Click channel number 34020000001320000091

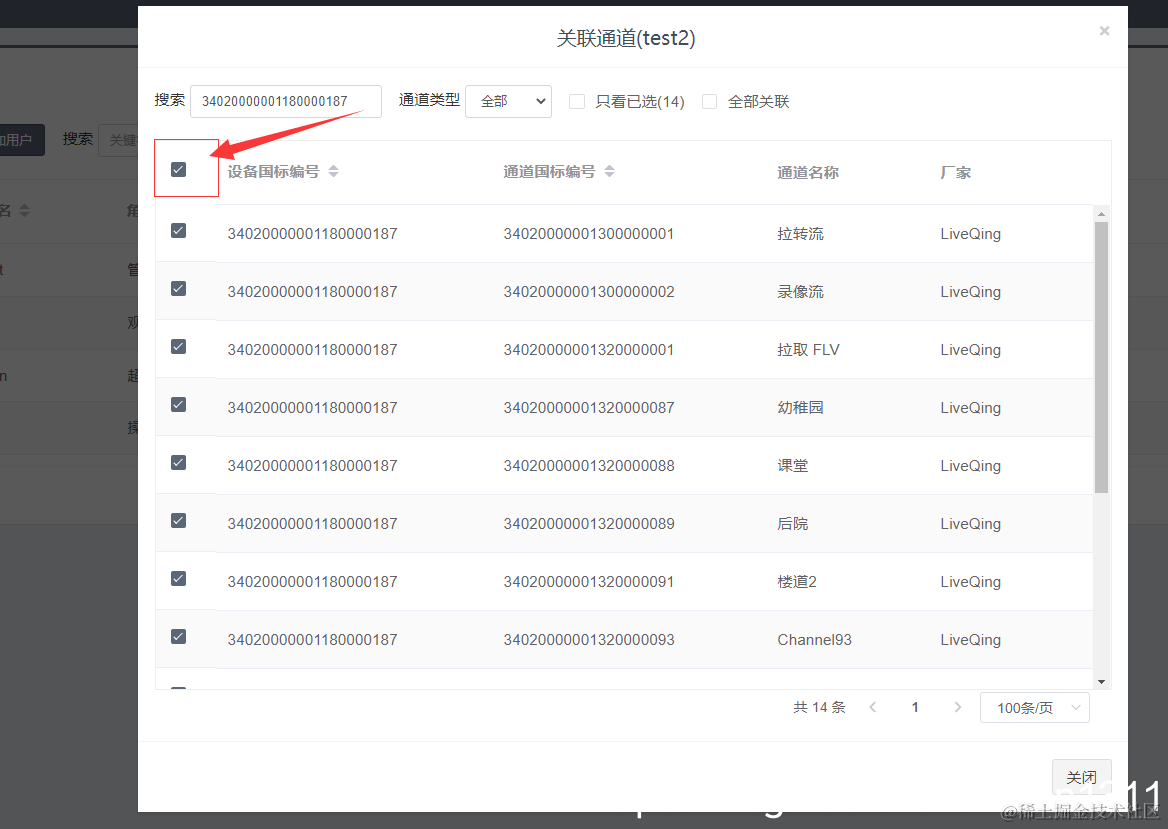588,582
